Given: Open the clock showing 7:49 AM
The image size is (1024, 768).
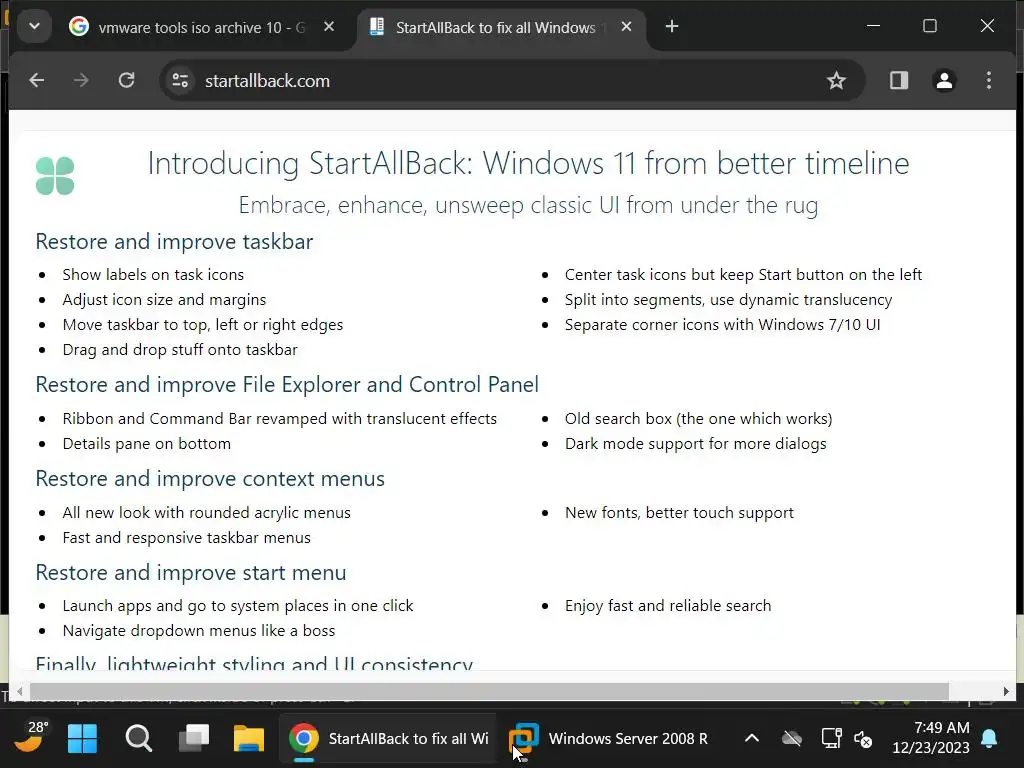Looking at the screenshot, I should [x=931, y=737].
